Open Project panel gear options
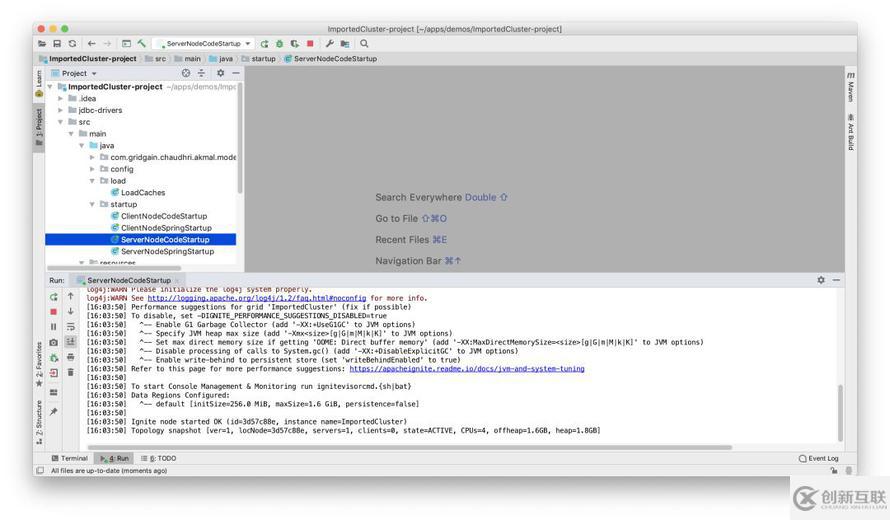Screen dimensions: 890x520 click(x=220, y=73)
